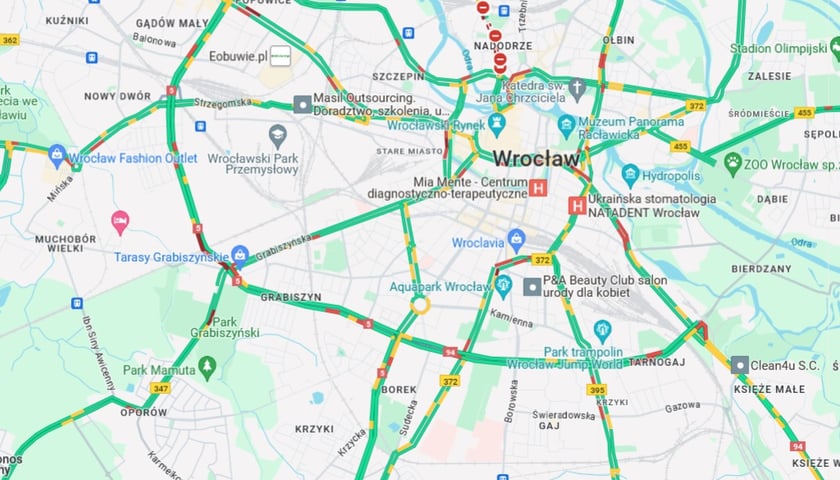840x480 pixels.
Task: Click the Wrocław Fashion Outlet shopping pin
Action: [x=57, y=155]
